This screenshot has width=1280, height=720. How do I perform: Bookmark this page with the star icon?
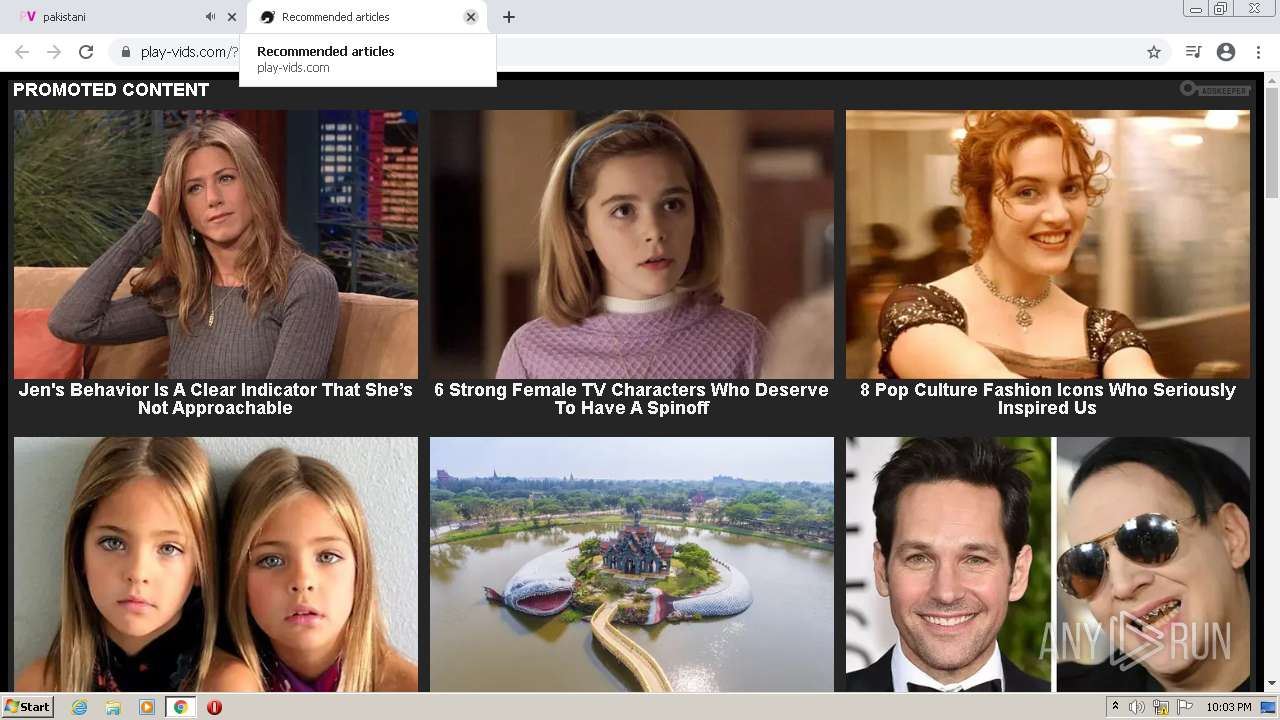point(1154,52)
